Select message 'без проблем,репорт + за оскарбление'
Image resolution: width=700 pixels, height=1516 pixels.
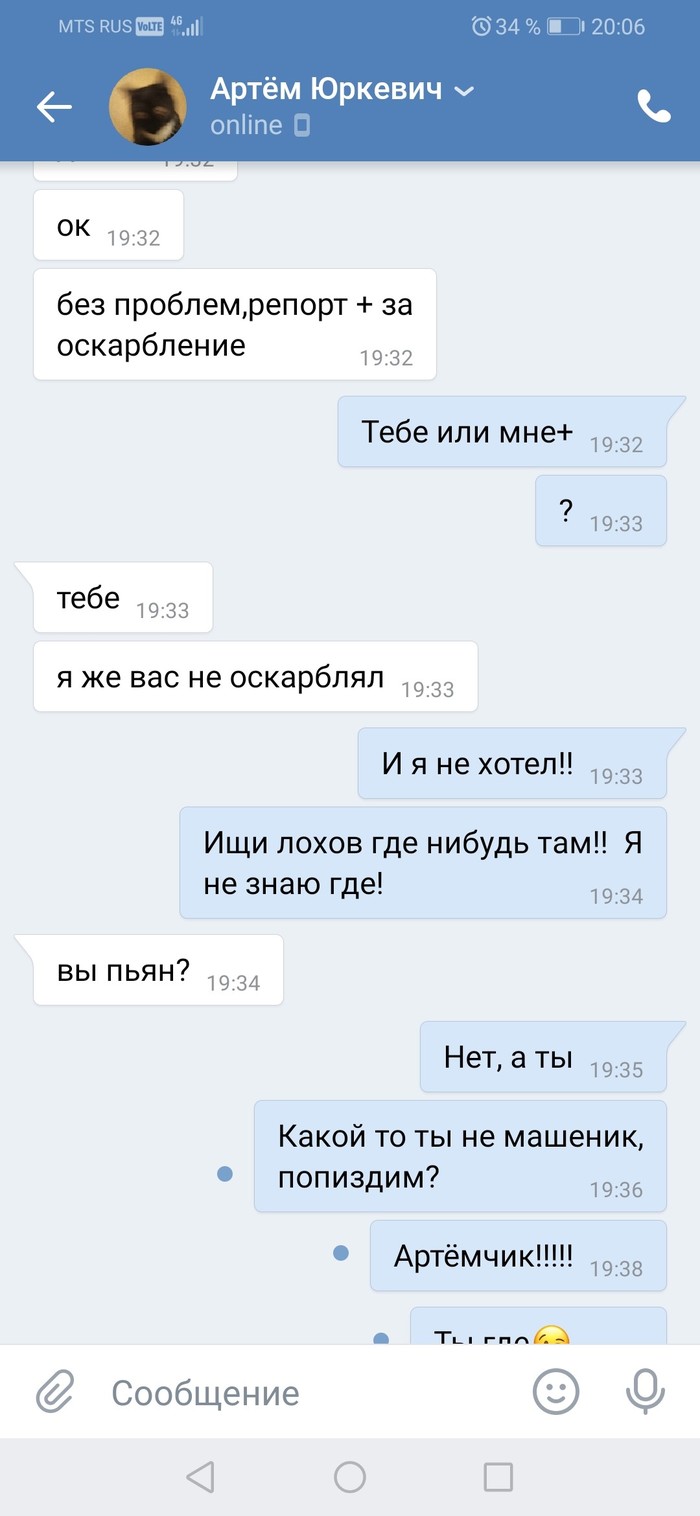[x=235, y=324]
